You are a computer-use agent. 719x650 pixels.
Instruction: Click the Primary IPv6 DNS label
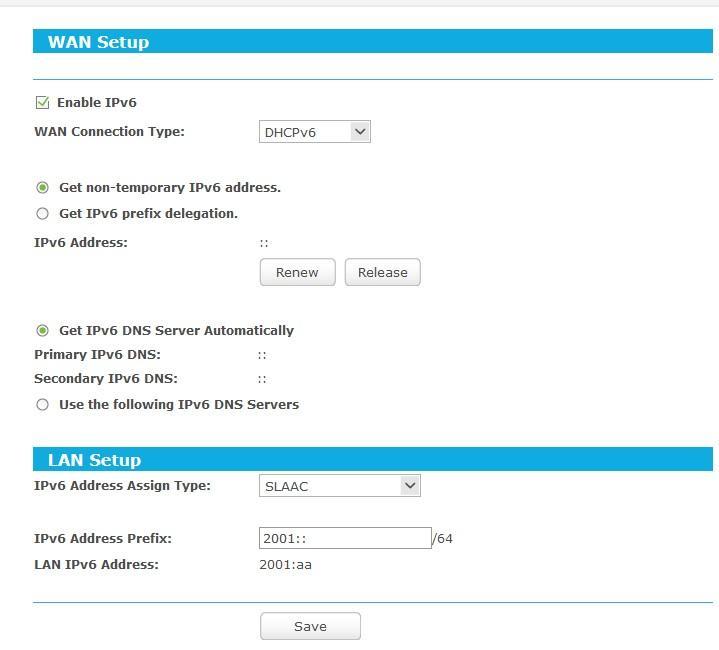(x=97, y=354)
